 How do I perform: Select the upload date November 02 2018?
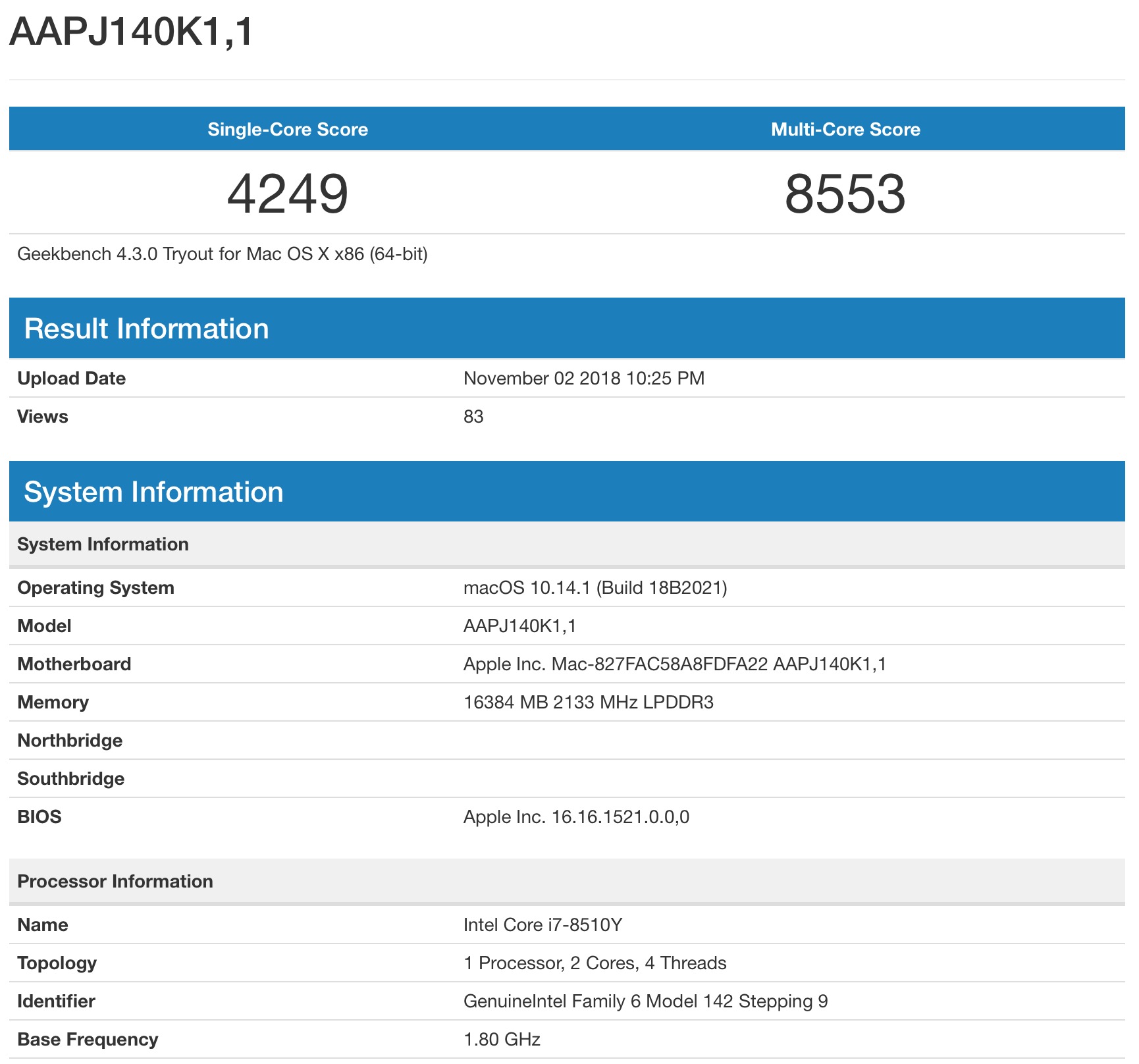click(583, 379)
